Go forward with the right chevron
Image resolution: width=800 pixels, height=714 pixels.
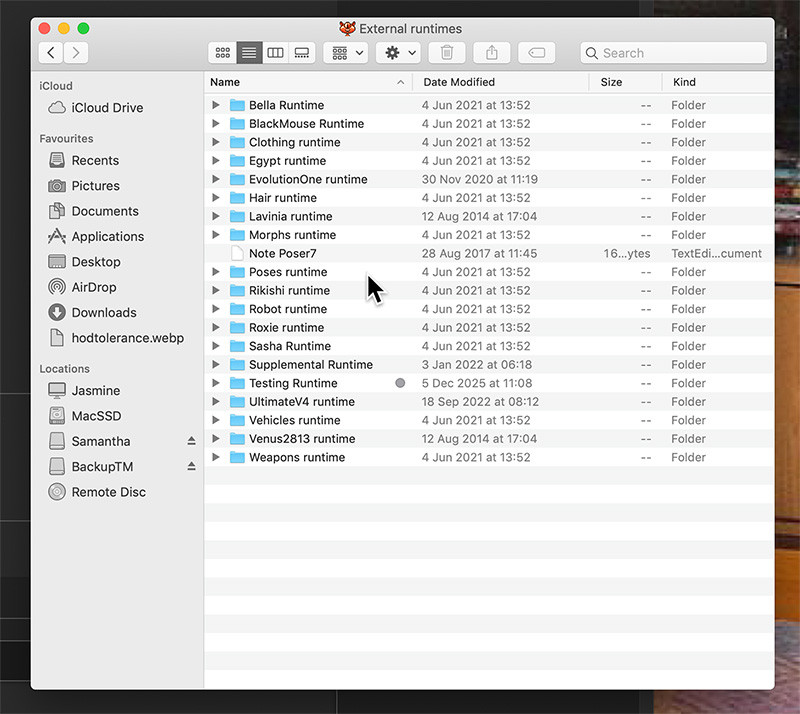pos(76,53)
